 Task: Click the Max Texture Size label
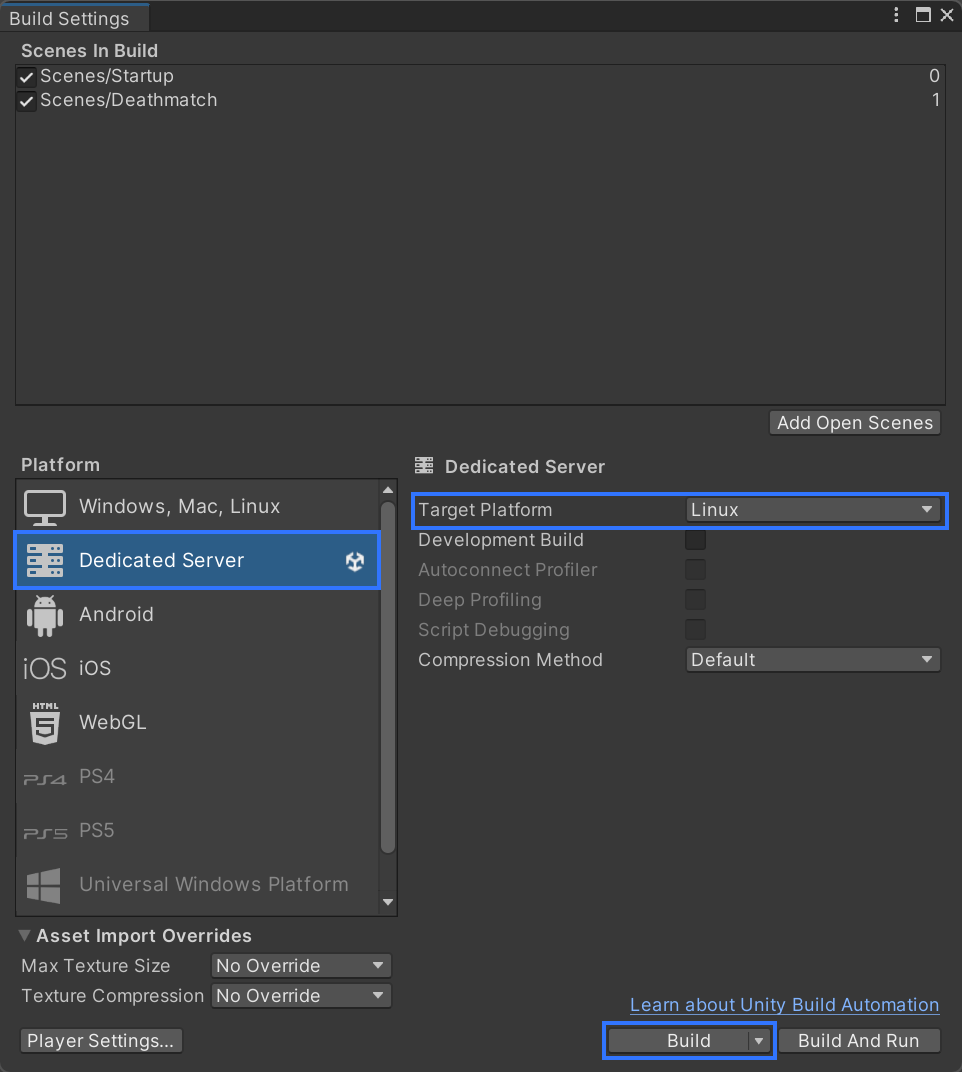pos(96,965)
